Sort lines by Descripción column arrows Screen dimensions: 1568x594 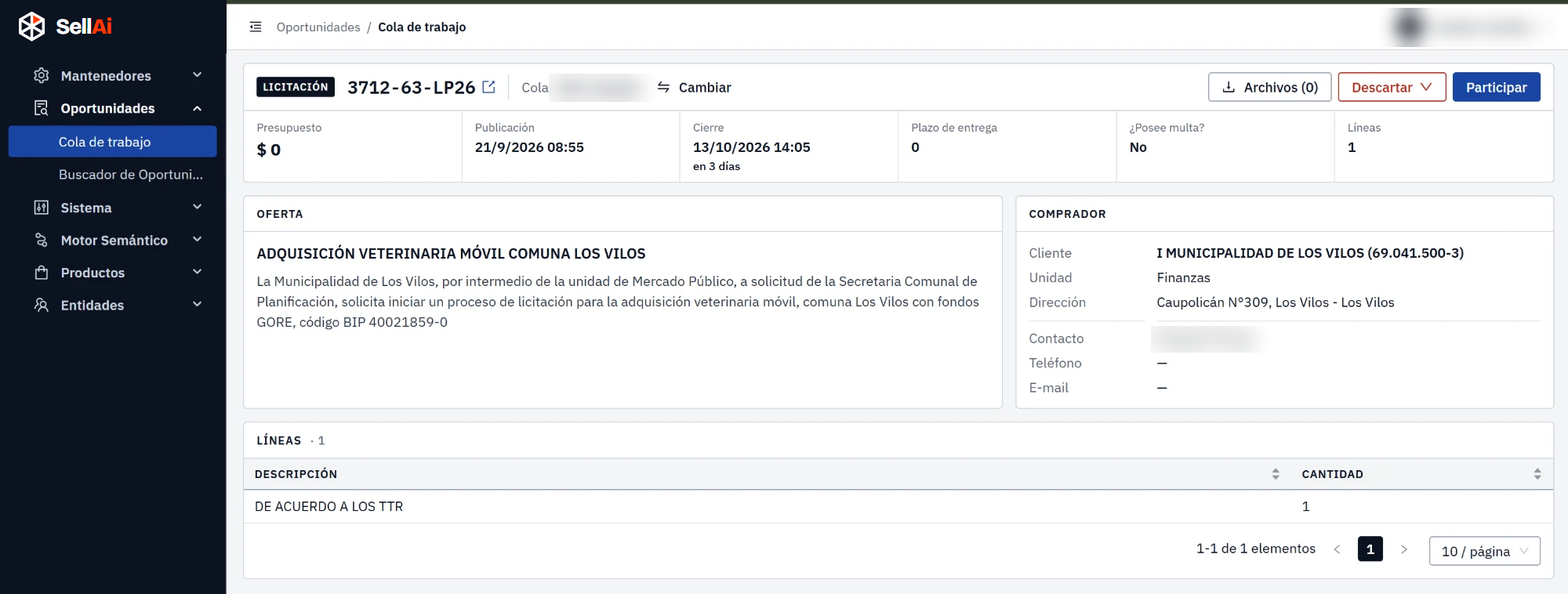pos(1276,474)
